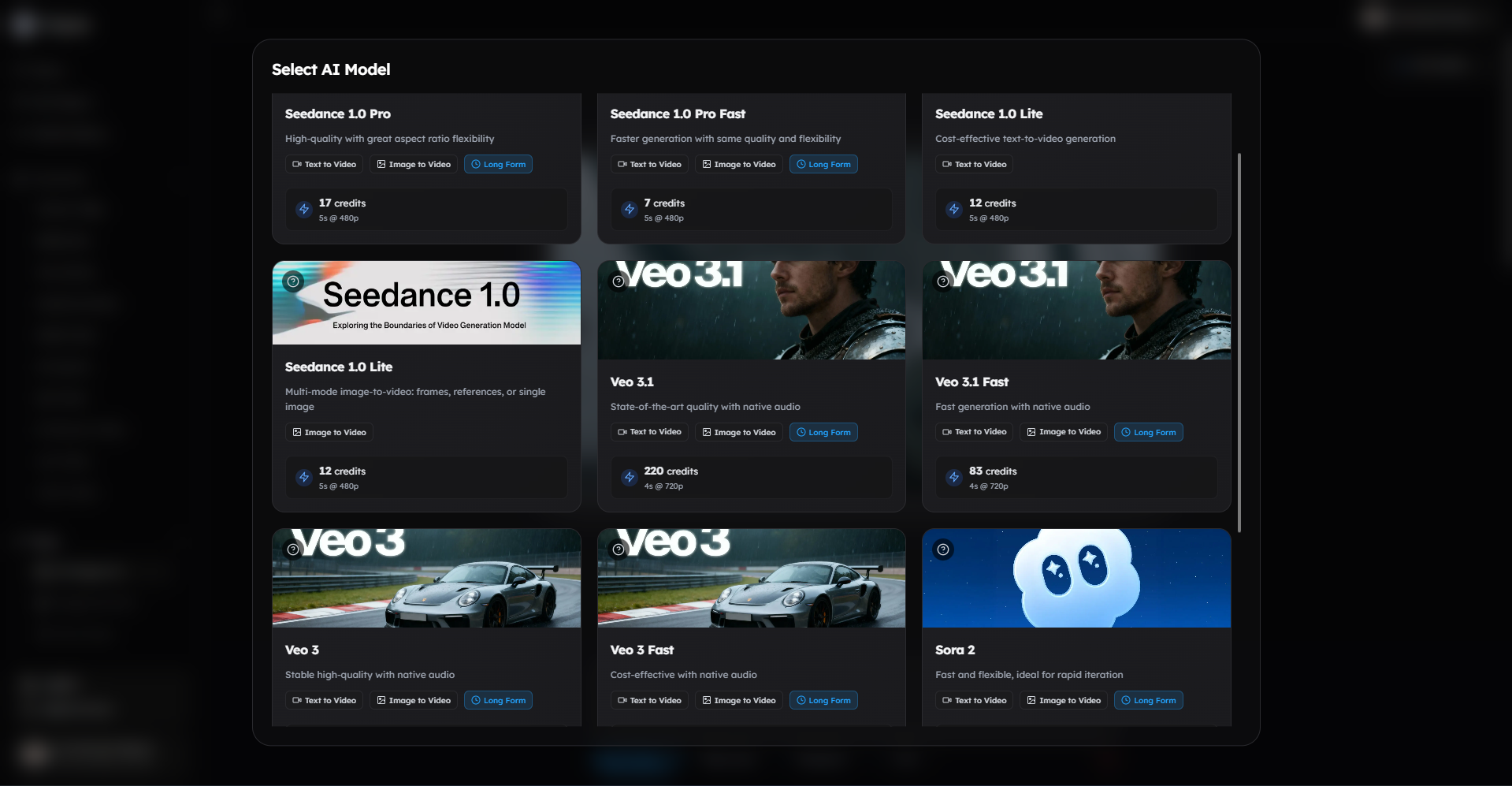The image size is (1512, 786).
Task: Click the lightning icon beside 17 credits
Action: point(304,210)
